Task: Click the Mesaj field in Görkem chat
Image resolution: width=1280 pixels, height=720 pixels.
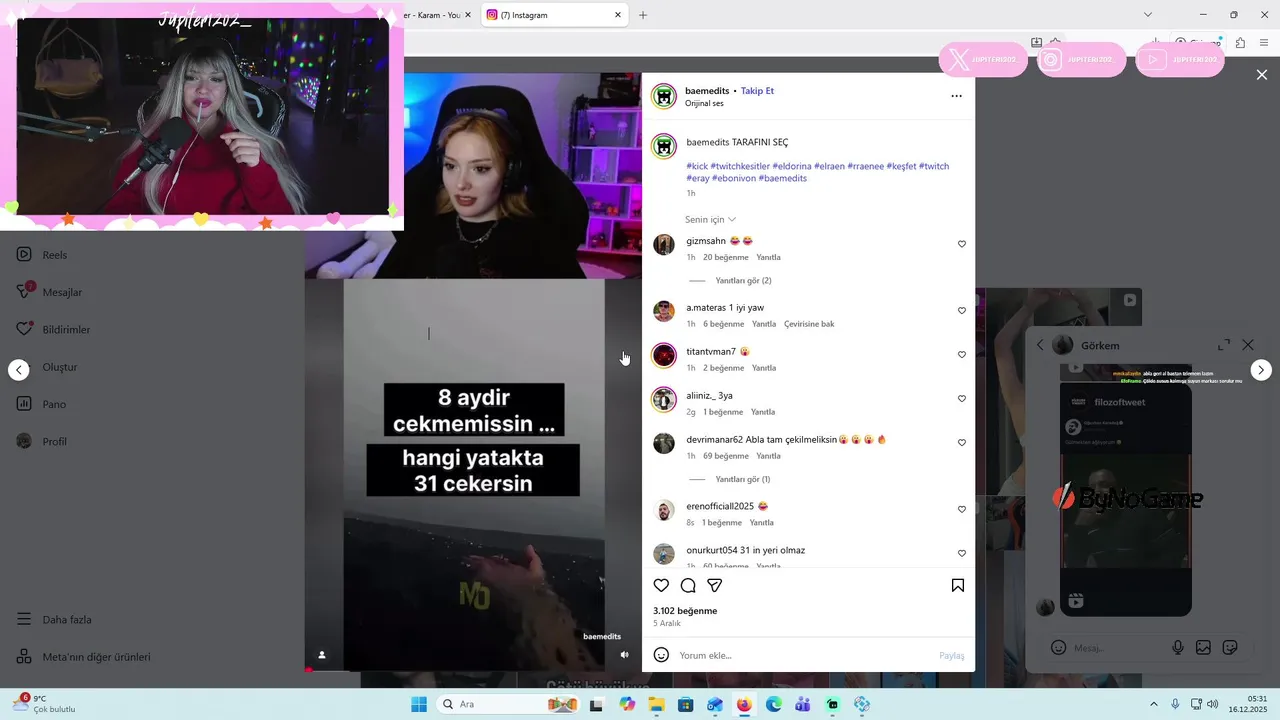Action: (1118, 648)
